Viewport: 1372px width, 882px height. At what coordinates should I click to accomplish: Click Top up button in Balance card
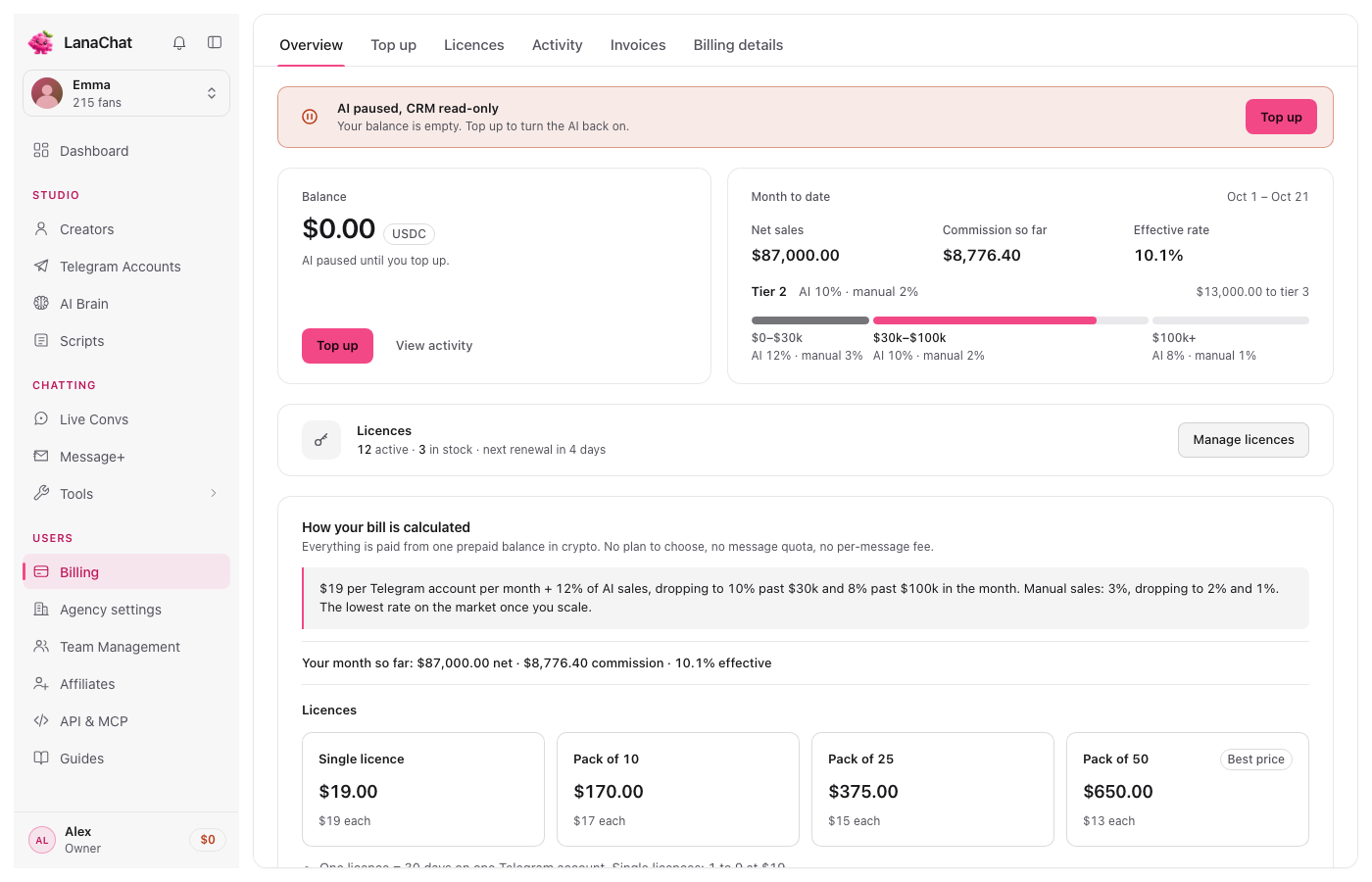coord(337,346)
